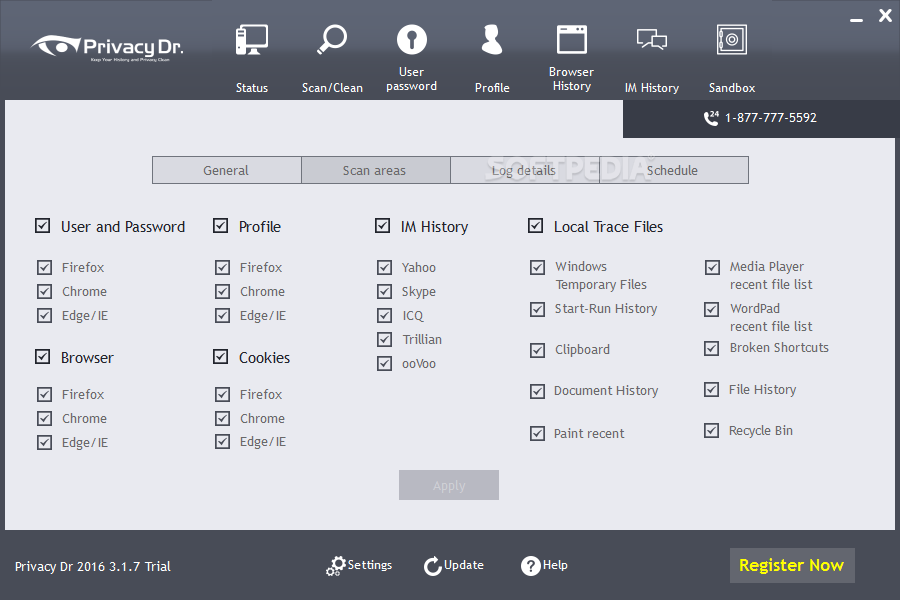Toggle the User and Password checkbox
Viewport: 900px width, 600px height.
[42, 226]
